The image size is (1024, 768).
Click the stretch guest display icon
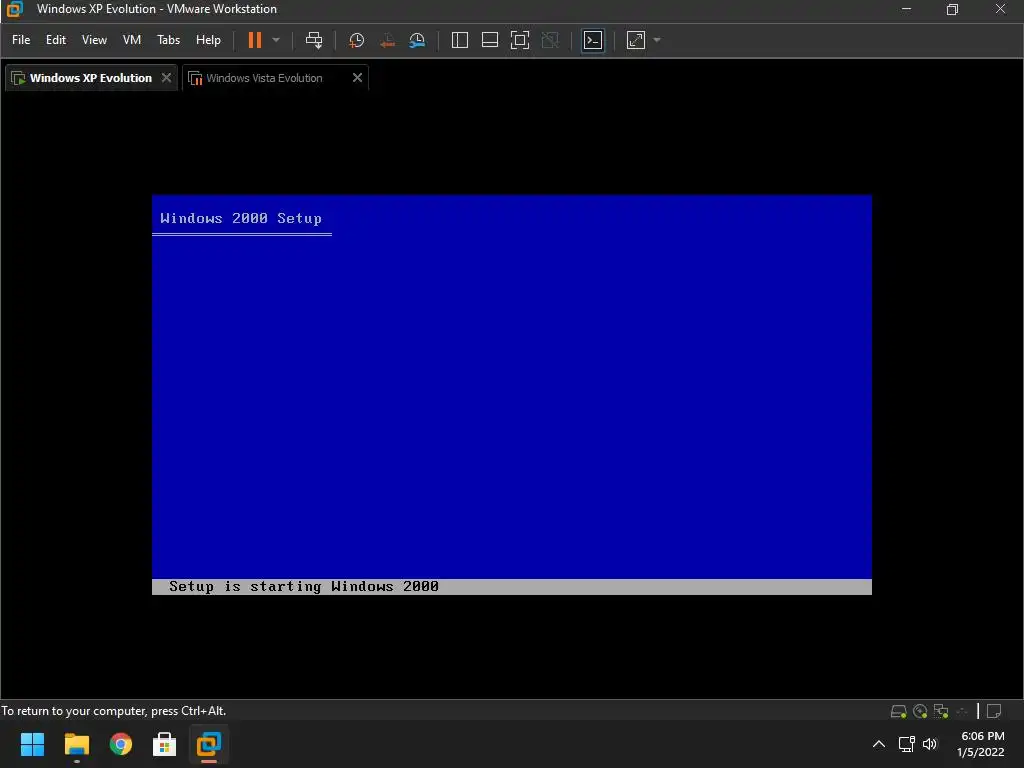tap(635, 40)
